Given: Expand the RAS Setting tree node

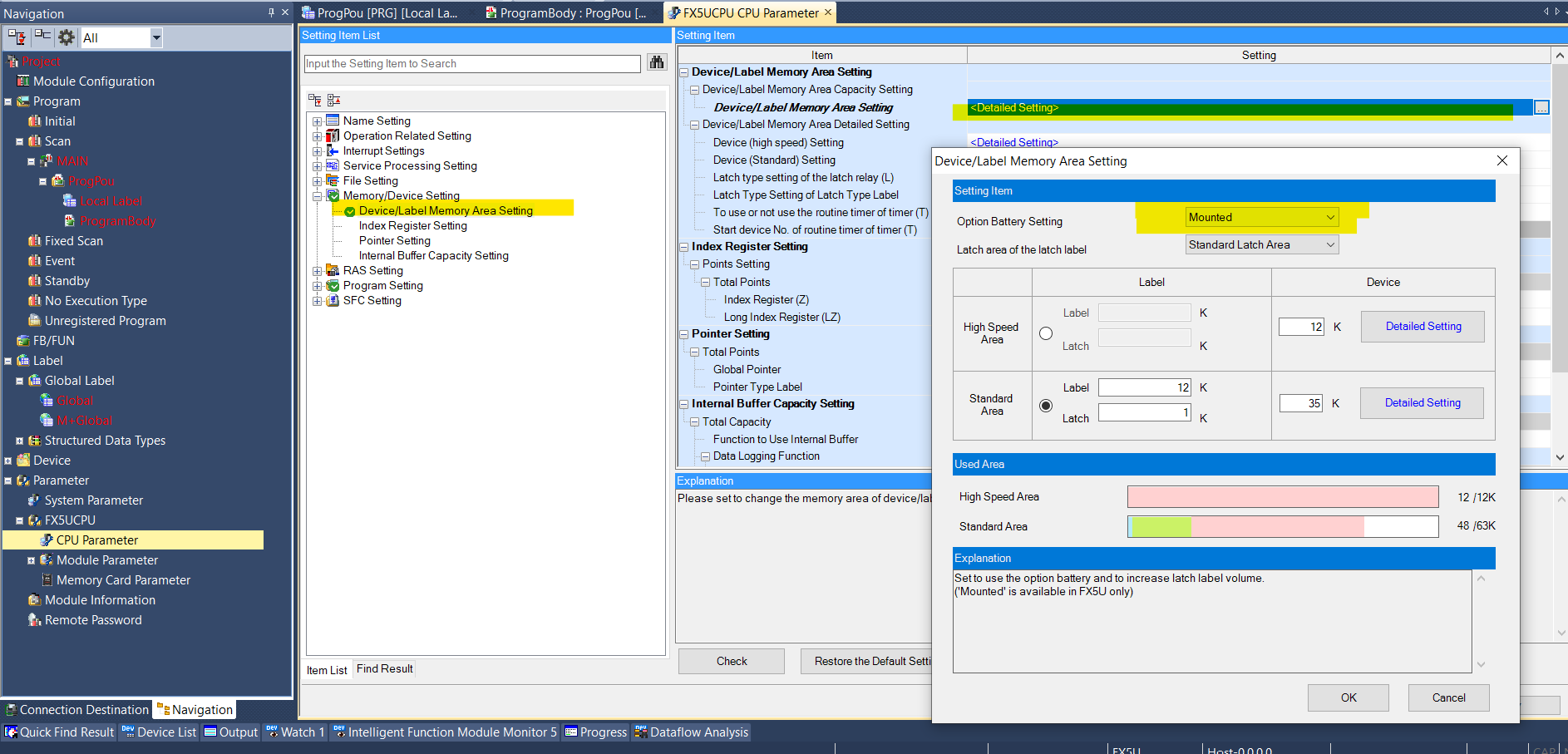Looking at the screenshot, I should (317, 271).
